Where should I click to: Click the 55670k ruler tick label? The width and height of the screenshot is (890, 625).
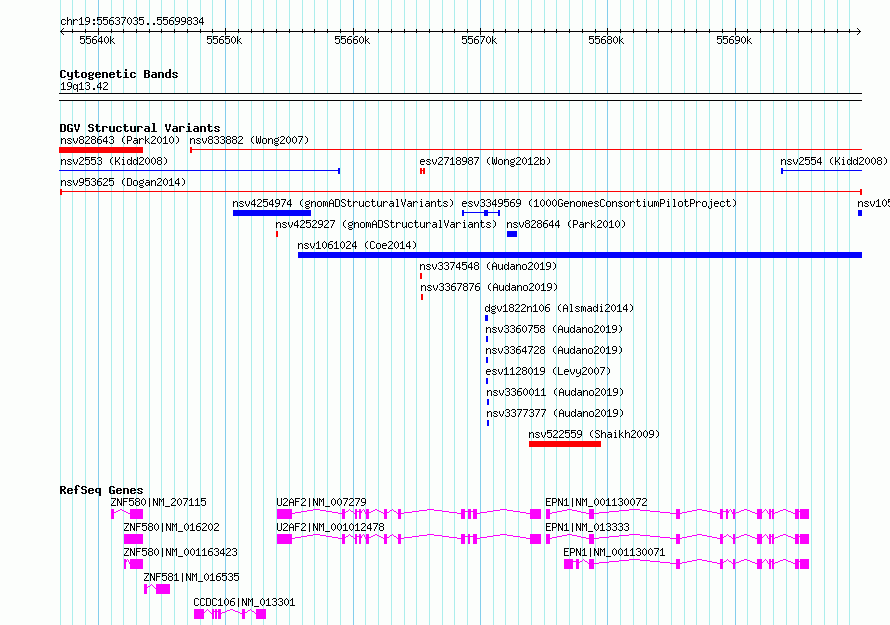point(479,40)
